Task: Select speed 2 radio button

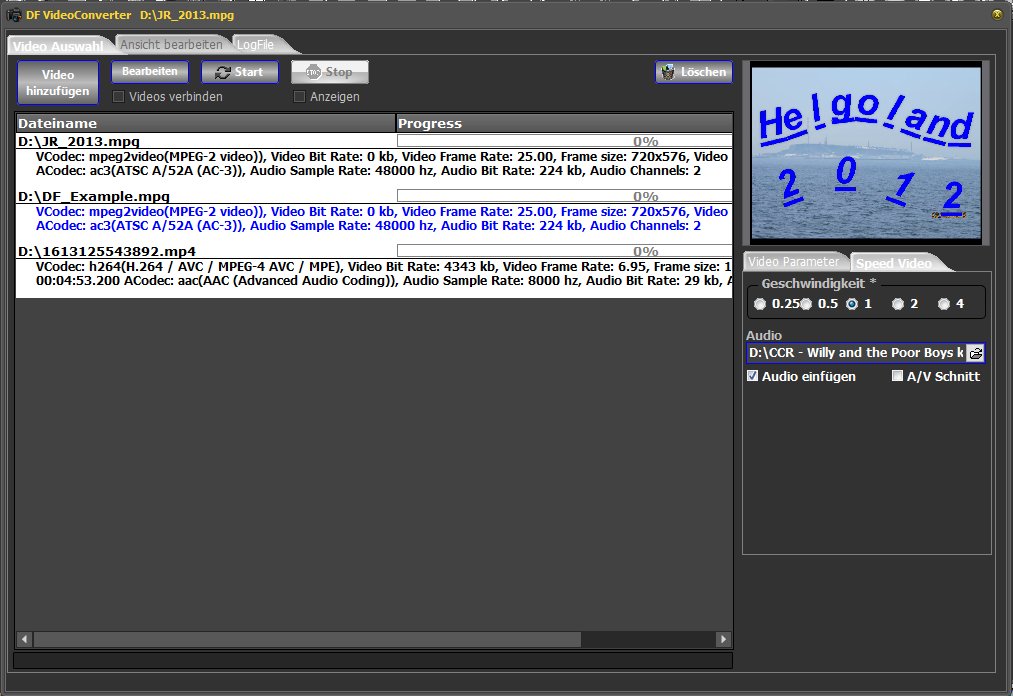Action: [x=897, y=304]
